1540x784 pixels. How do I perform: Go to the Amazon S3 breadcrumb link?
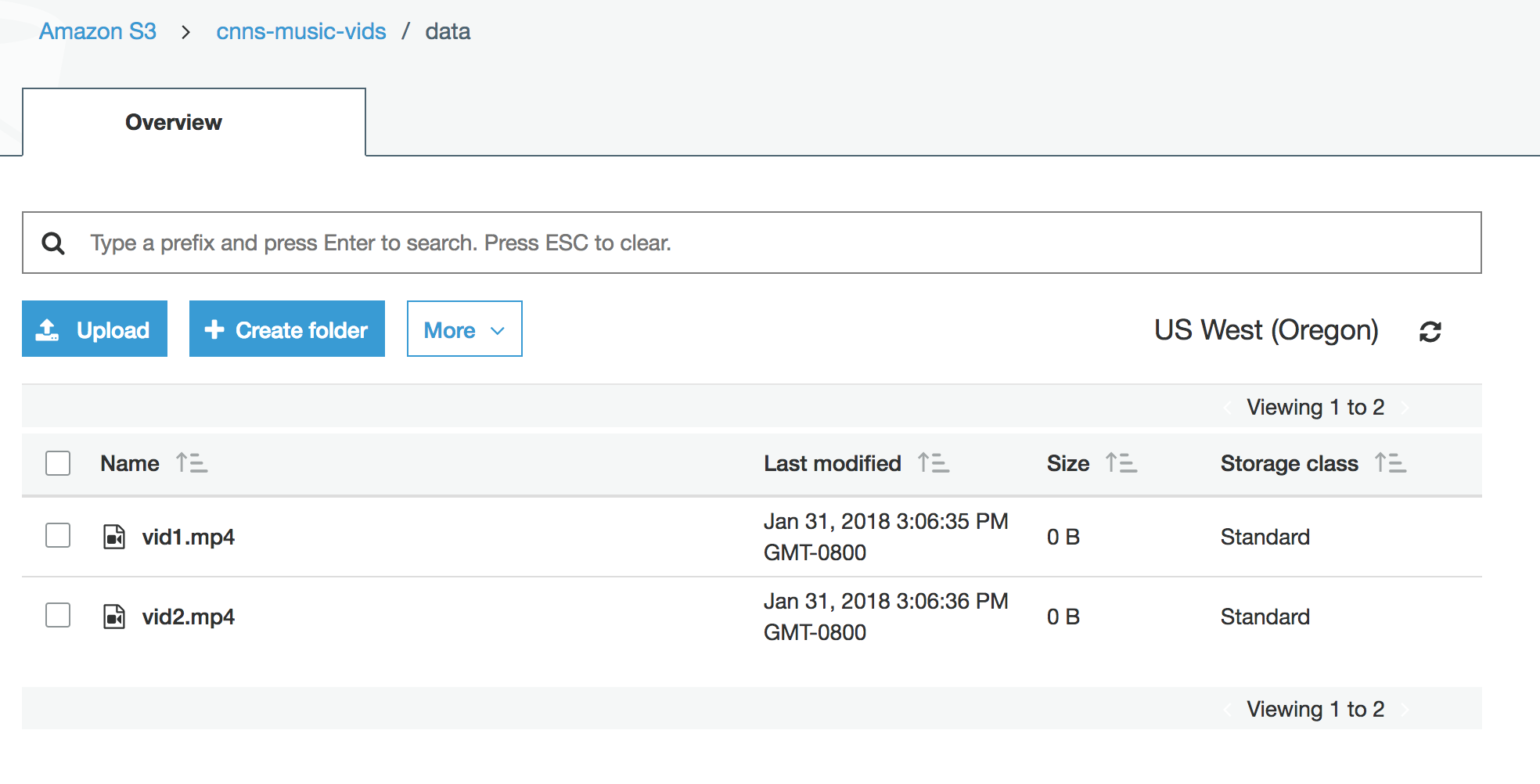pos(98,31)
